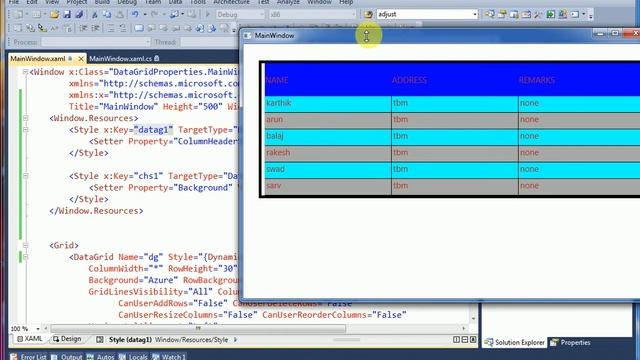Click the Find in Files icon
The width and height of the screenshot is (640, 360).
coord(368,14)
